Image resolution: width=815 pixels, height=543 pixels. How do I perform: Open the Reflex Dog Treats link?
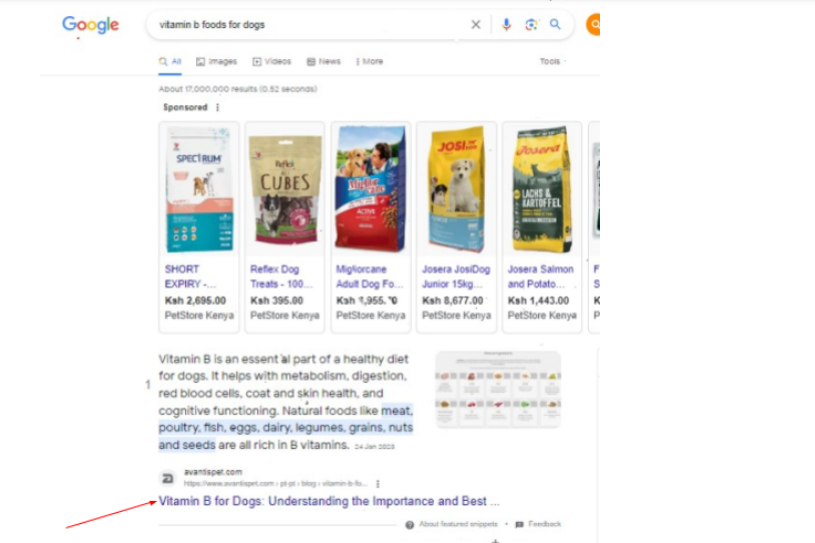click(x=281, y=276)
